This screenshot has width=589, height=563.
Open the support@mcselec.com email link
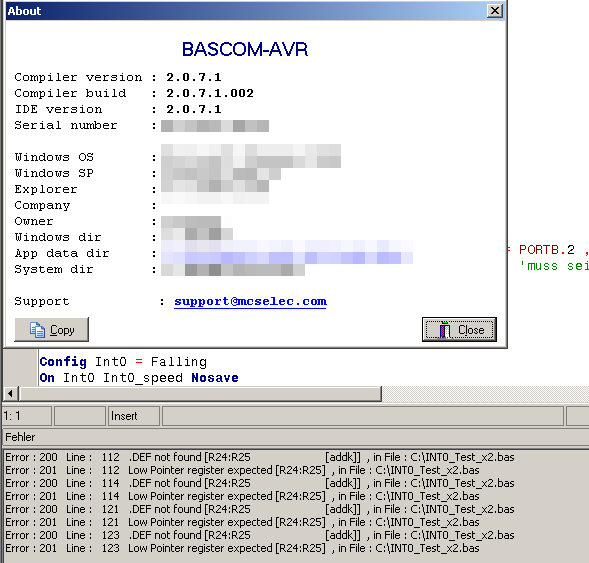(250, 302)
